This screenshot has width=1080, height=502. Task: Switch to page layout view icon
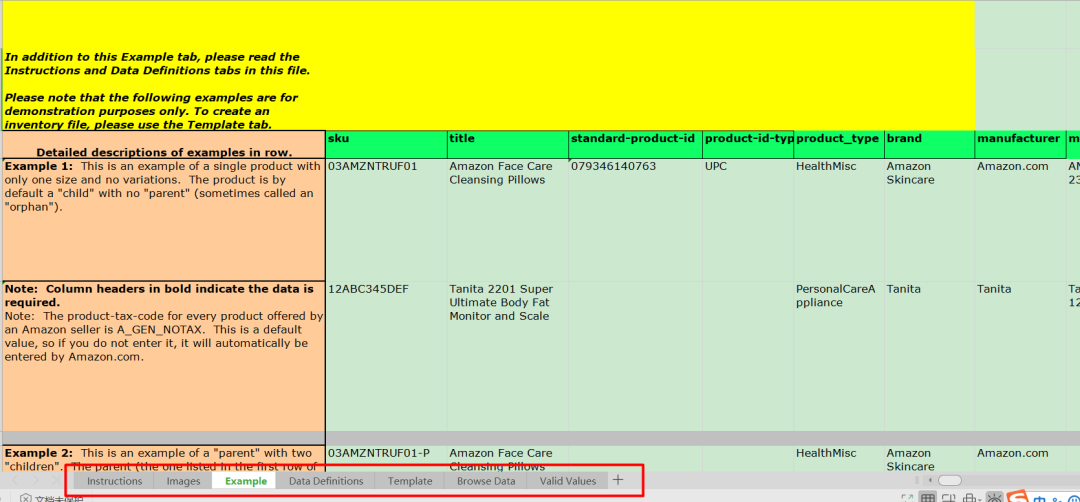click(949, 497)
